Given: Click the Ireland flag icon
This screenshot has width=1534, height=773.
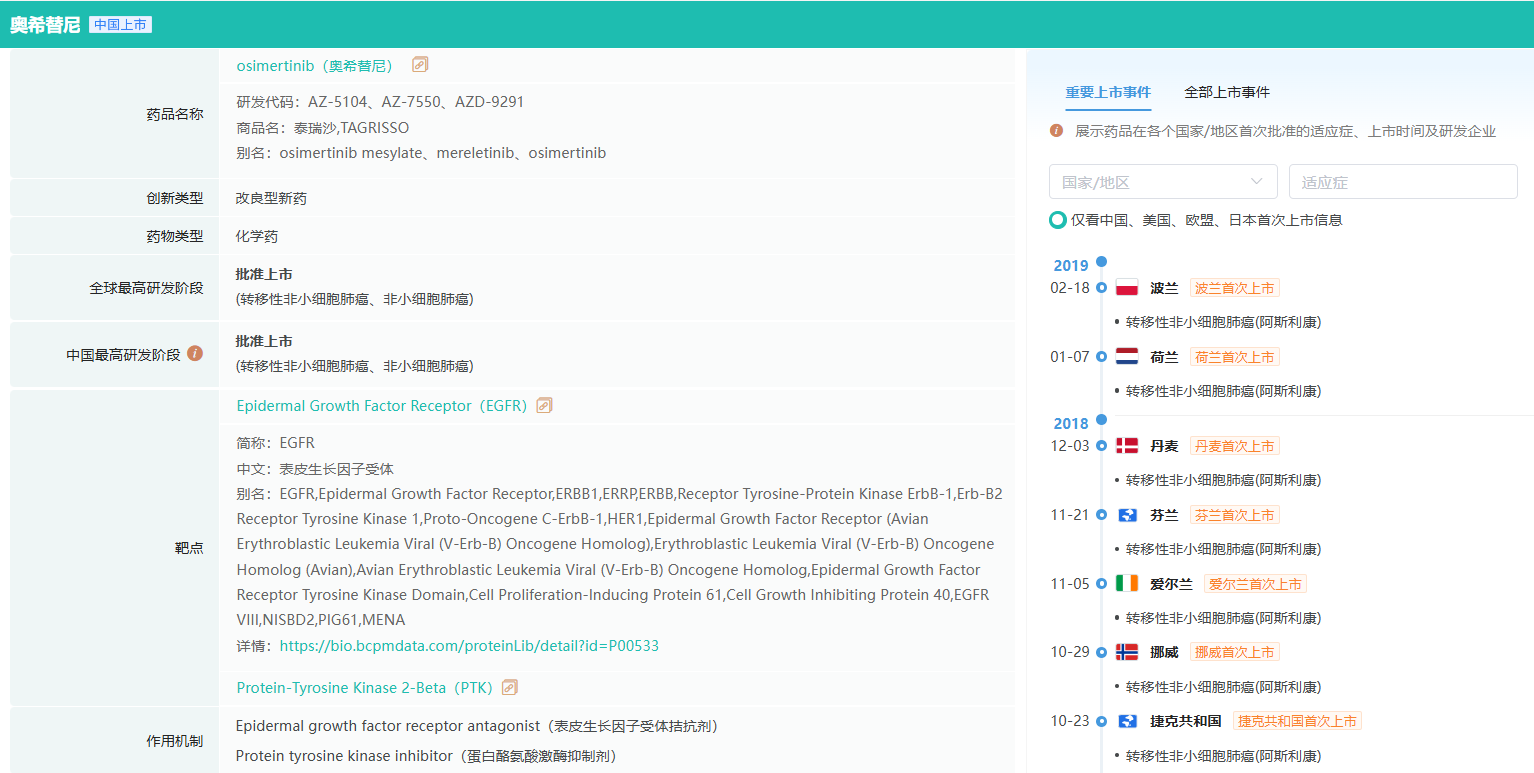Looking at the screenshot, I should (x=1127, y=584).
